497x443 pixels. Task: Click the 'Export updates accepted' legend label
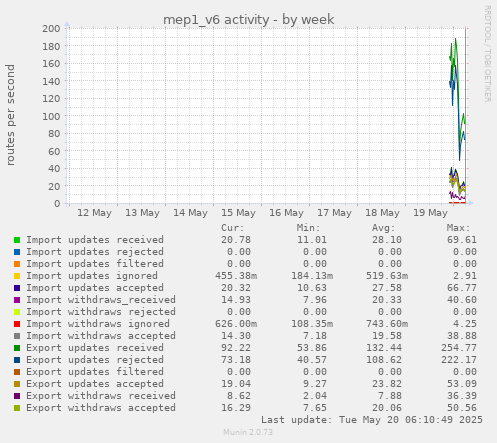click(95, 384)
